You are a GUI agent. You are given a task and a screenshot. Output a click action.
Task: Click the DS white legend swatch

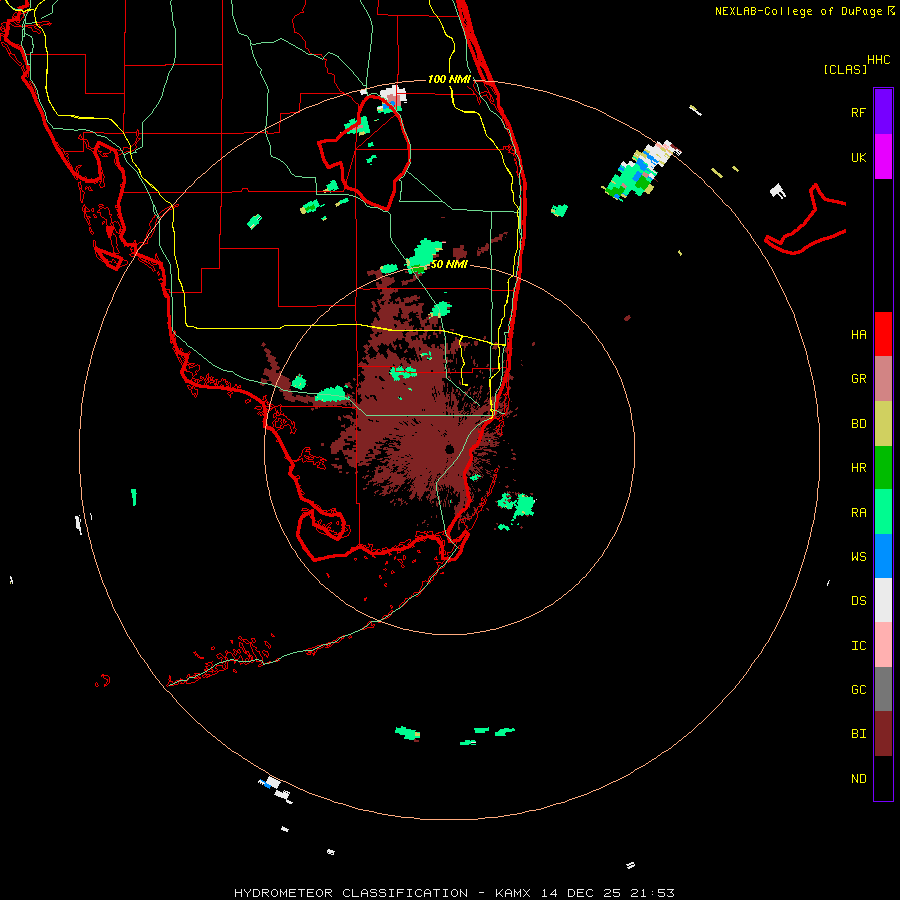point(883,600)
